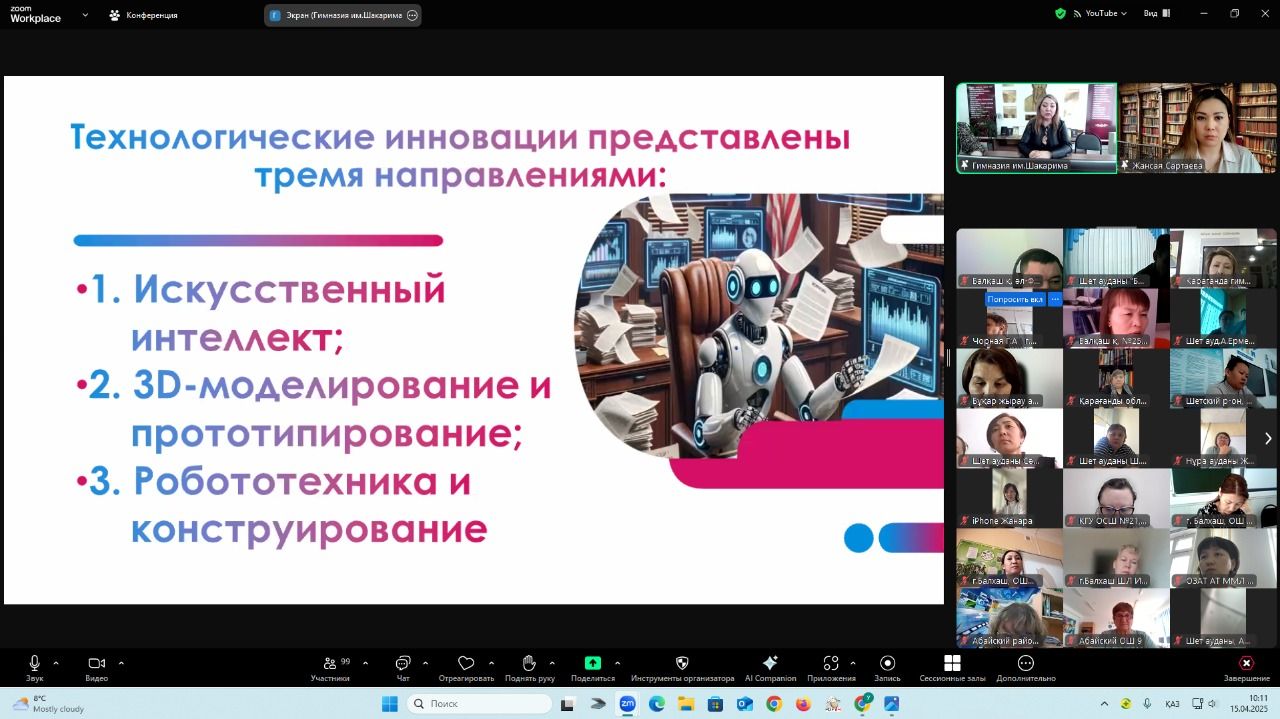Open Сессионные залы breakout rooms
Image resolution: width=1280 pixels, height=719 pixels.
point(952,666)
